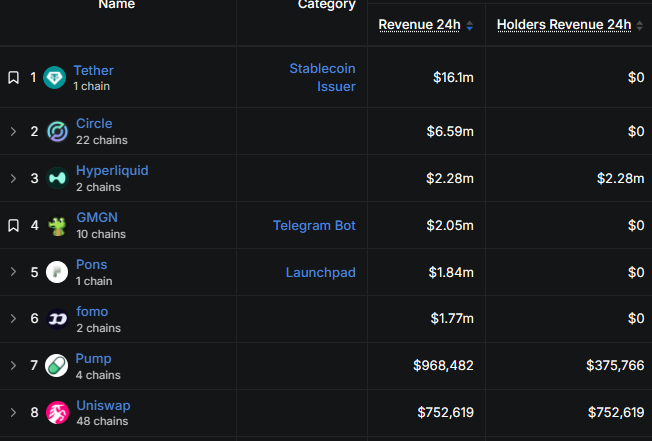The height and width of the screenshot is (441, 652).
Task: Click the Tether logo icon
Action: point(54,77)
